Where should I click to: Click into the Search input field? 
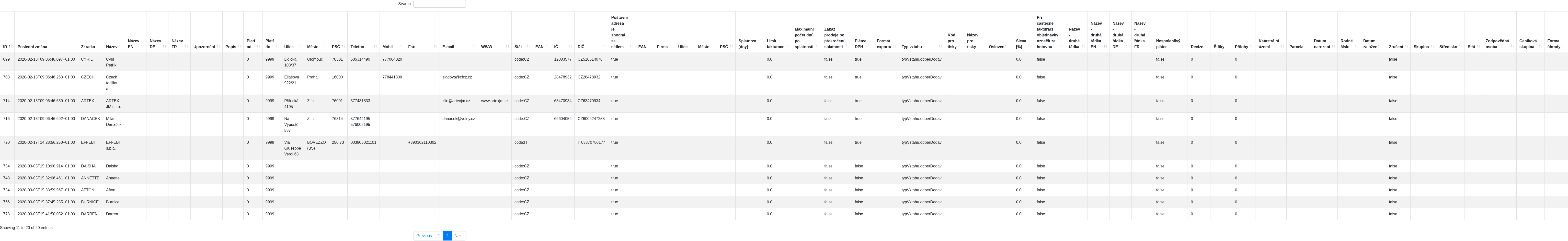pos(439,4)
